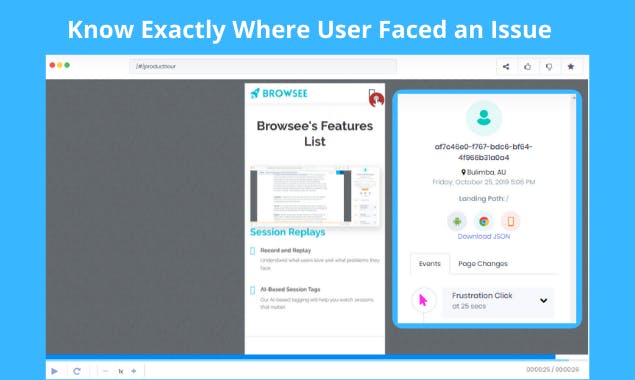The width and height of the screenshot is (635, 380).
Task: Decrease playback speed with minus button
Action: point(105,371)
